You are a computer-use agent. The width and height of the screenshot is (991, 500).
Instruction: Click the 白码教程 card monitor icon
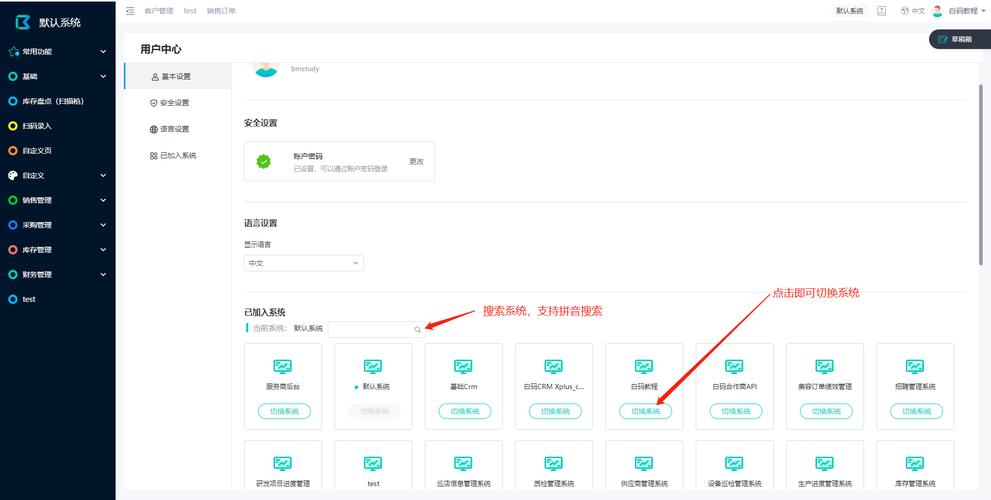click(644, 366)
